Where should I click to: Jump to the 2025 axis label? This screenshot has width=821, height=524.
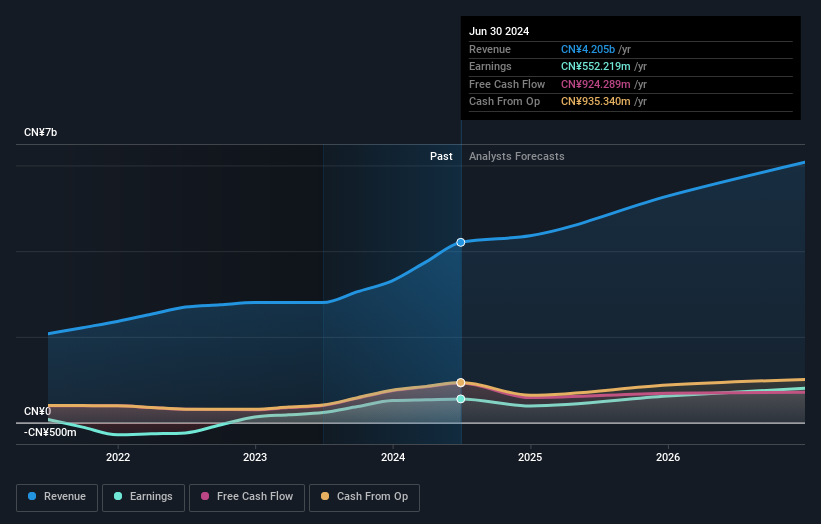point(530,458)
